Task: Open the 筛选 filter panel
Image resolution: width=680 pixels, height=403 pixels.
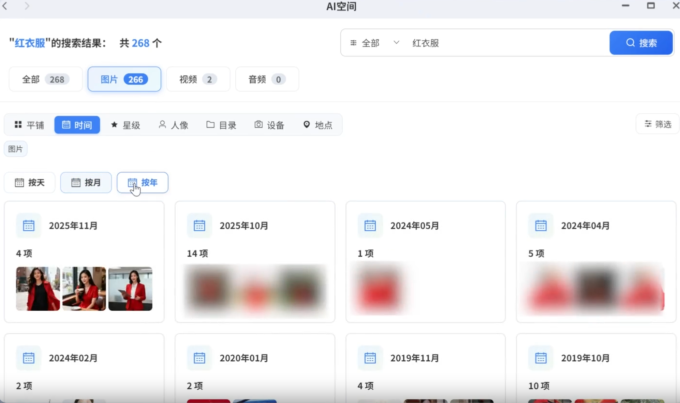Action: pyautogui.click(x=658, y=124)
